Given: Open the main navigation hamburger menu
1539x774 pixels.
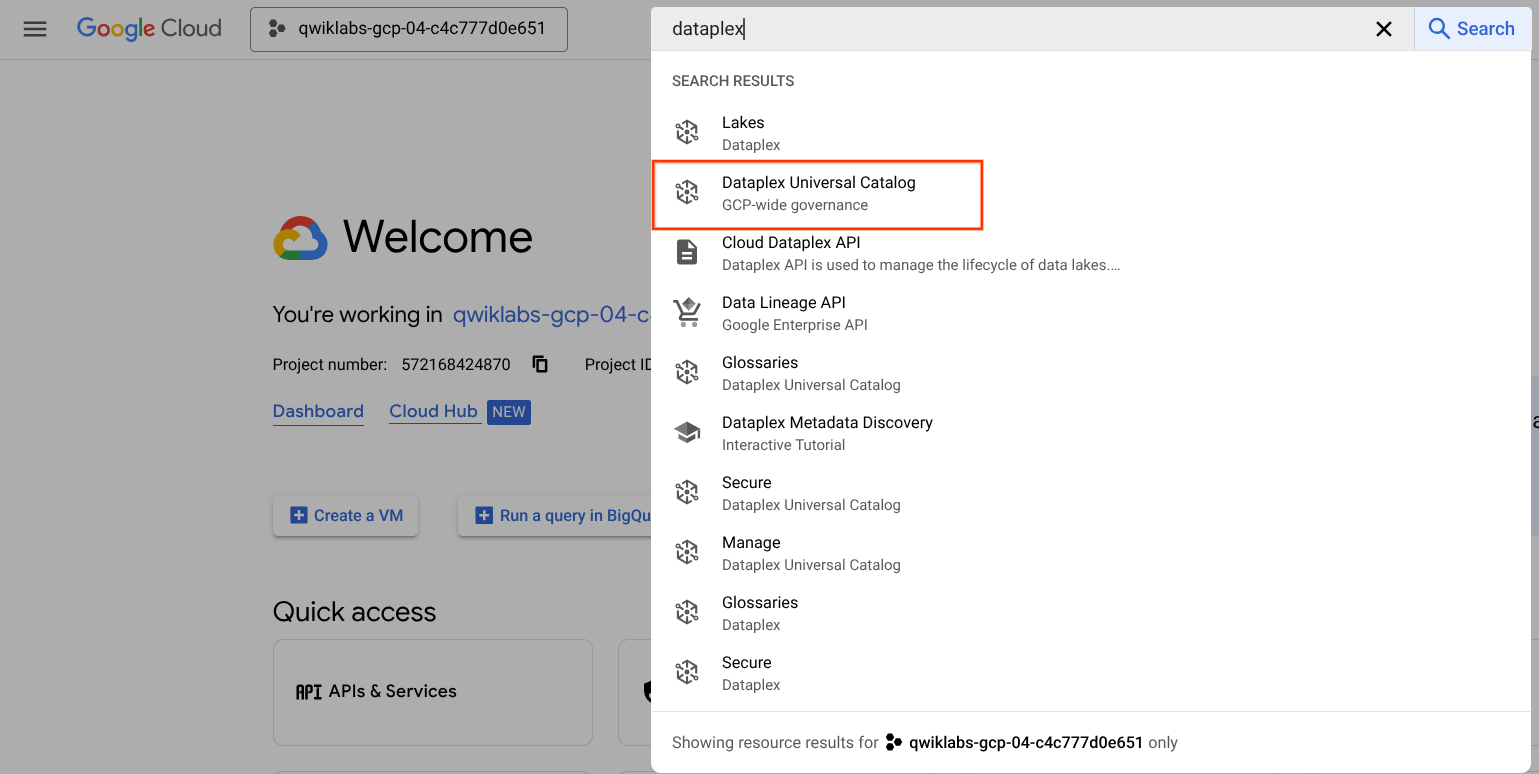Looking at the screenshot, I should (35, 29).
